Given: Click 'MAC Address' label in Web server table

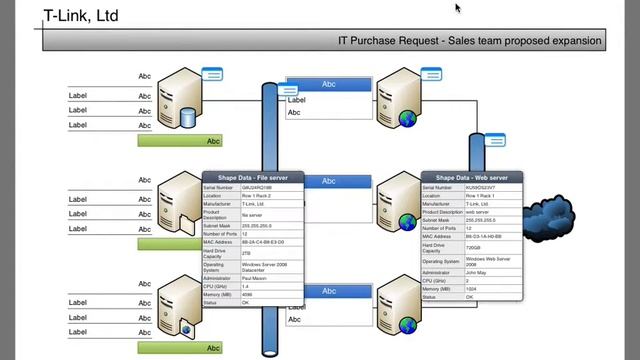Looking at the screenshot, I should pos(436,236).
